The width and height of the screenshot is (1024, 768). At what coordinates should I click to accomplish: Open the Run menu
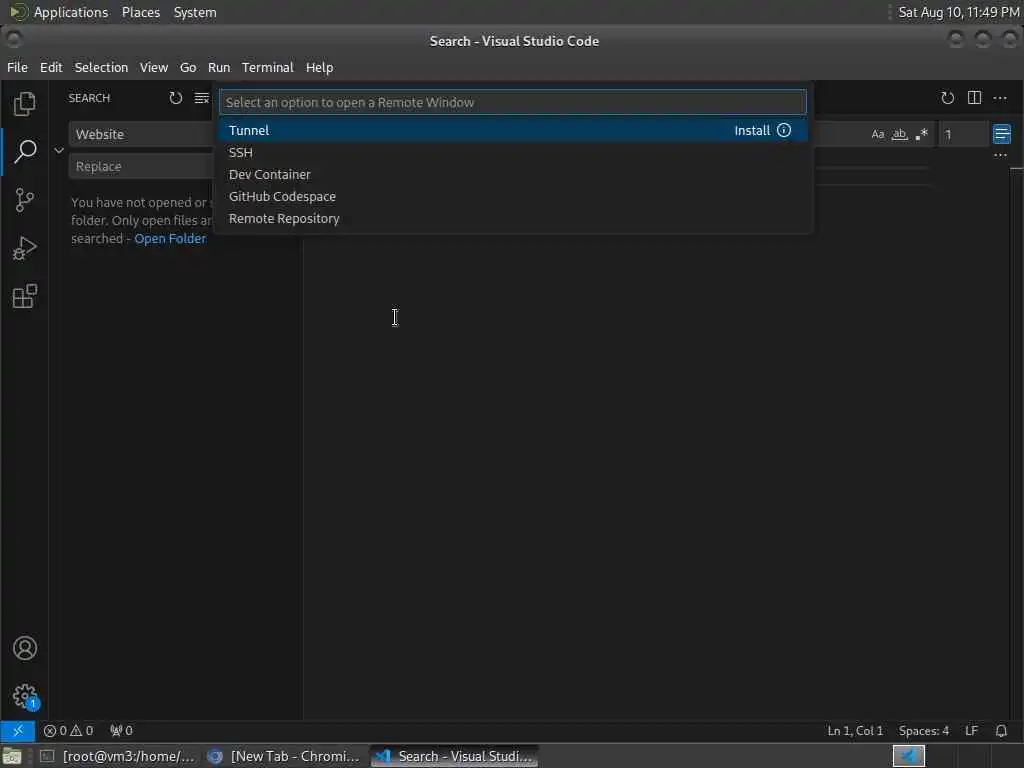click(219, 67)
